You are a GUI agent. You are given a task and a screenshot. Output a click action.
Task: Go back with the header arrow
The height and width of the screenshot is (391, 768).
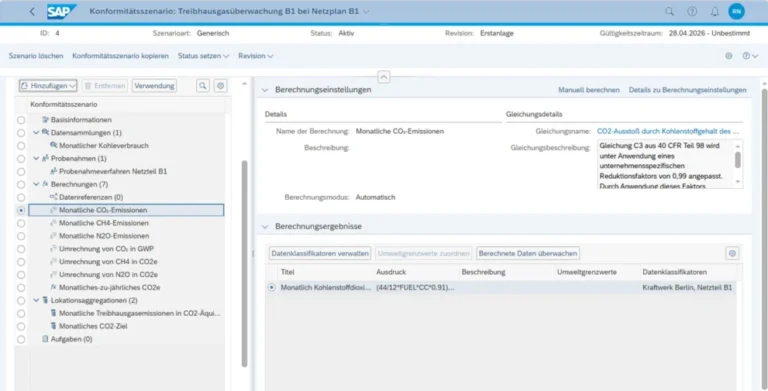32,11
